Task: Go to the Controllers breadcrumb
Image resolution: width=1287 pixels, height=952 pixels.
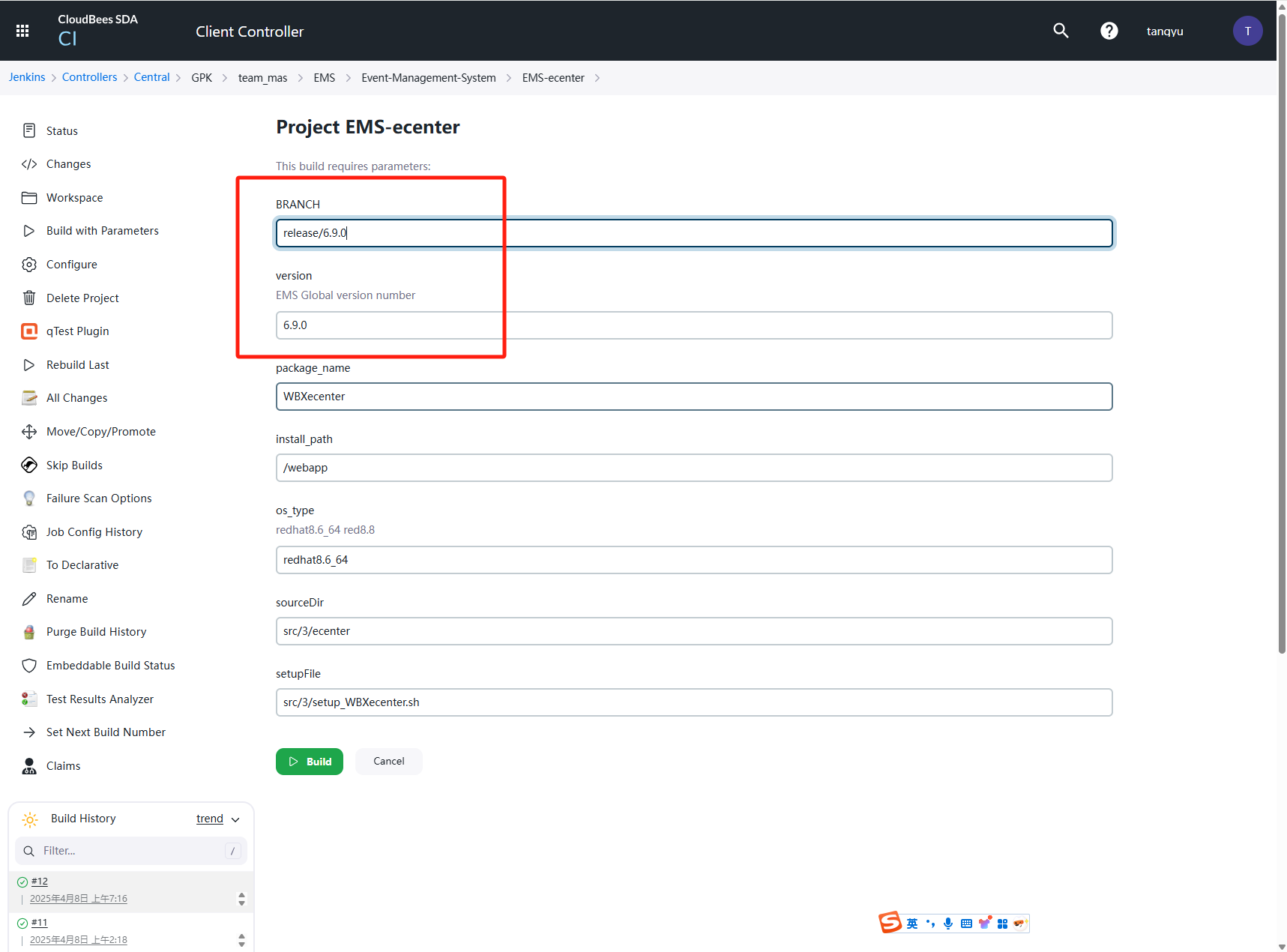Action: pos(89,77)
